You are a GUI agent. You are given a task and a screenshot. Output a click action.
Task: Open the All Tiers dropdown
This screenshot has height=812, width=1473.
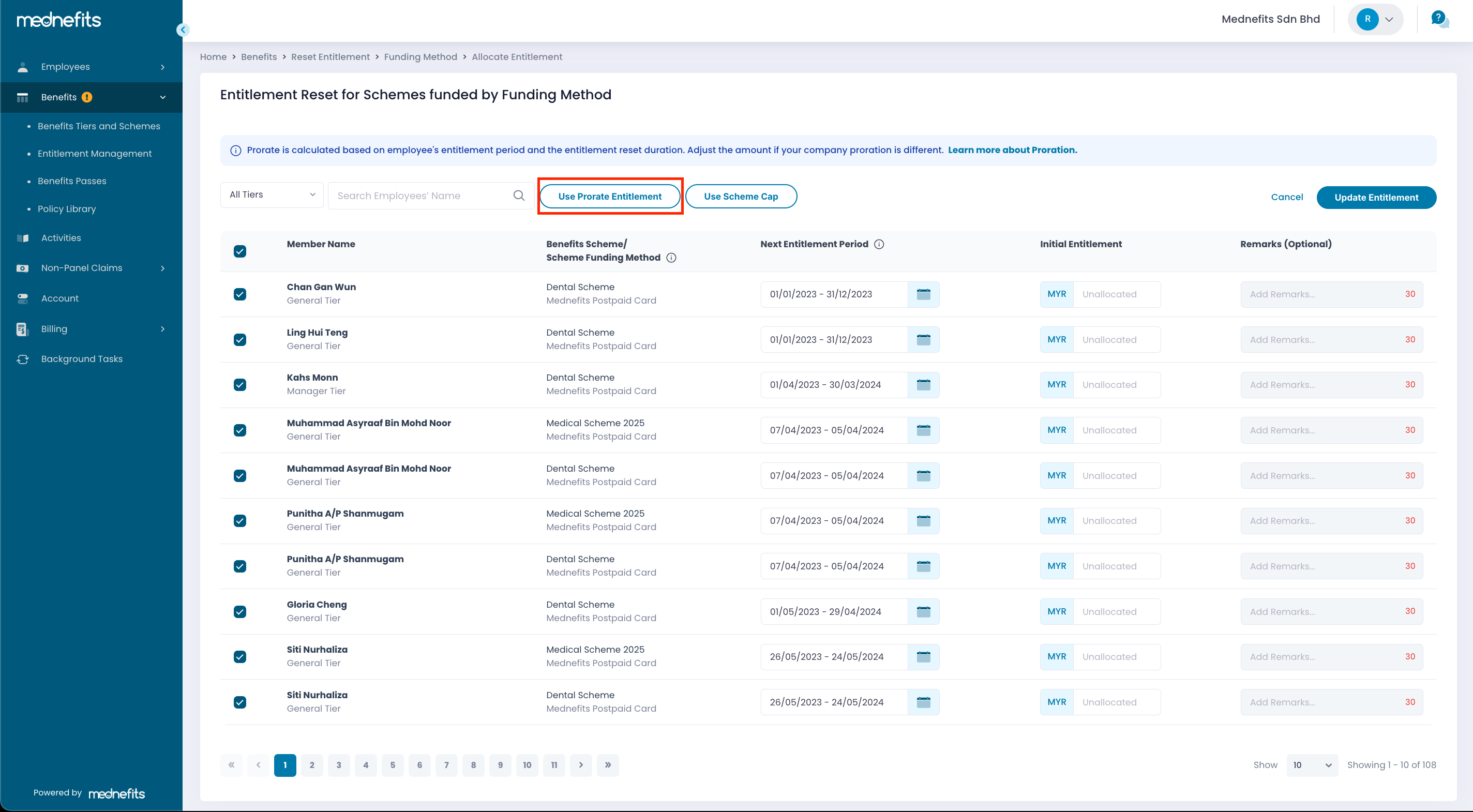click(x=272, y=195)
